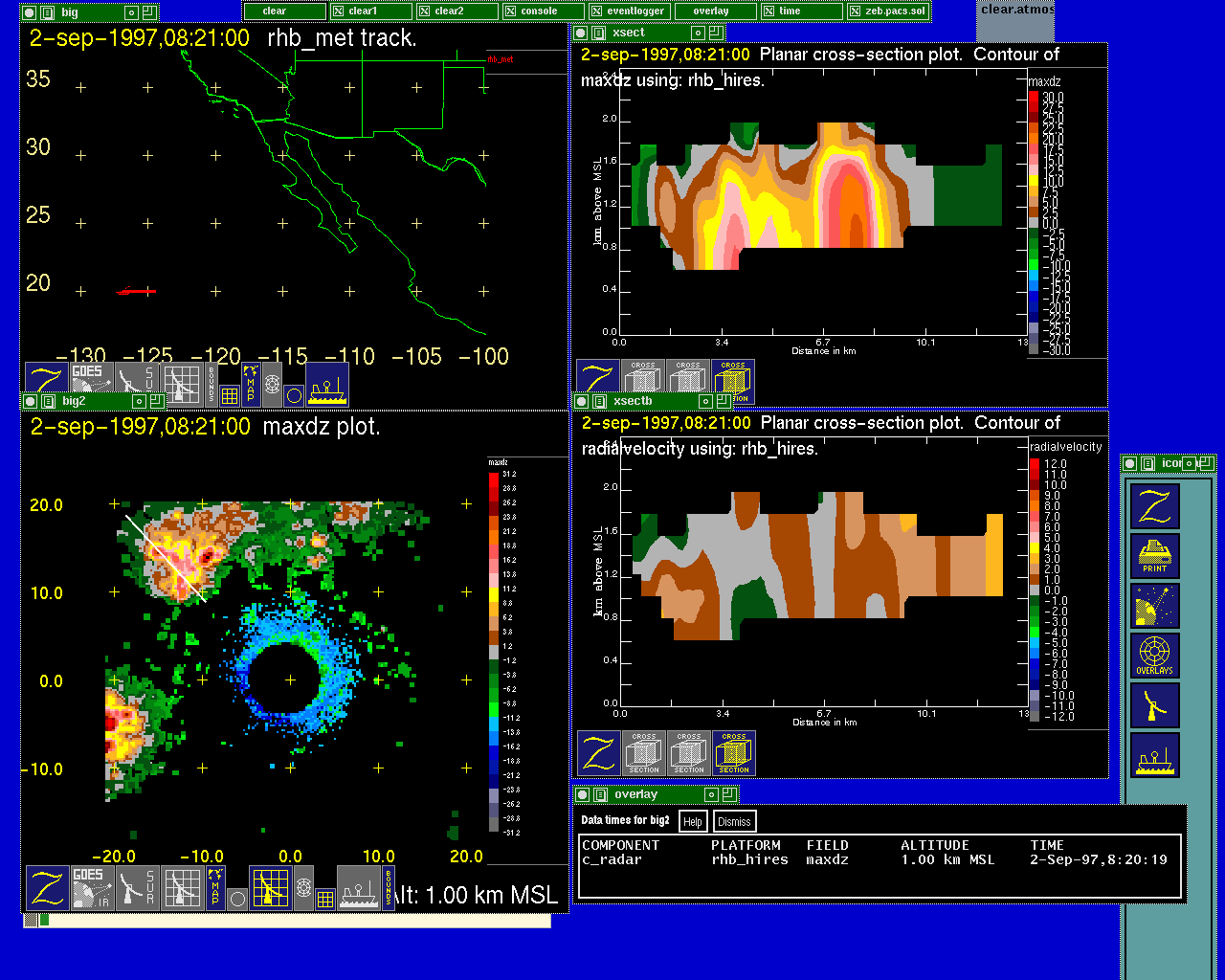Toggle the BOUNDS button in the maxdz plot toolbar

tap(389, 887)
